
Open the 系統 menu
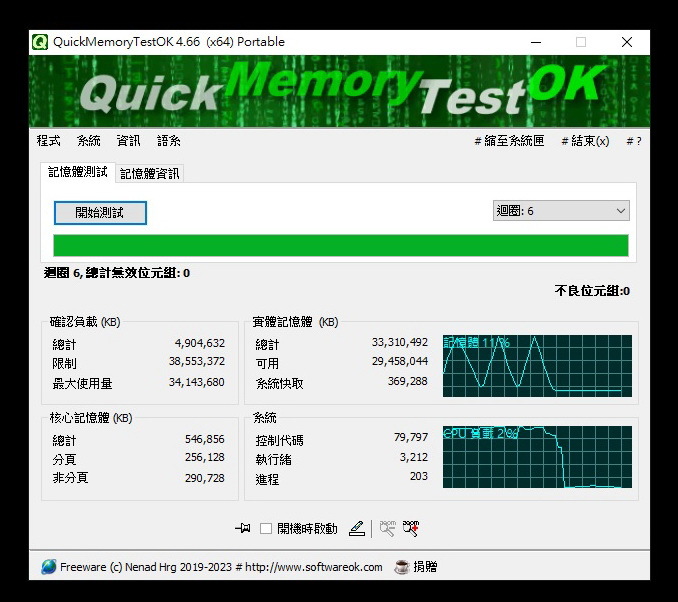(x=89, y=141)
